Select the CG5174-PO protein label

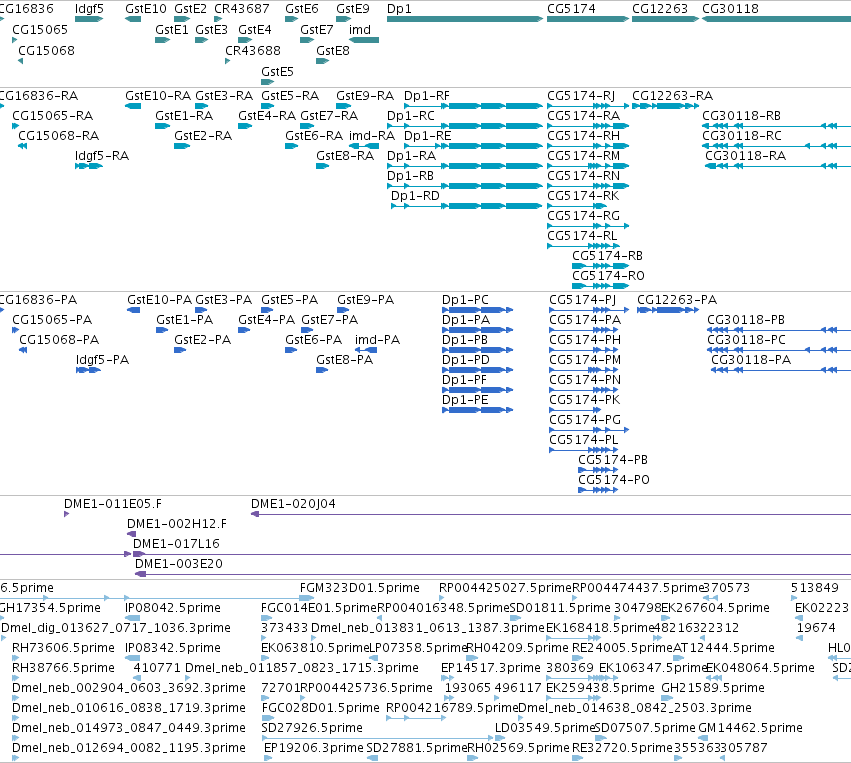coord(614,479)
